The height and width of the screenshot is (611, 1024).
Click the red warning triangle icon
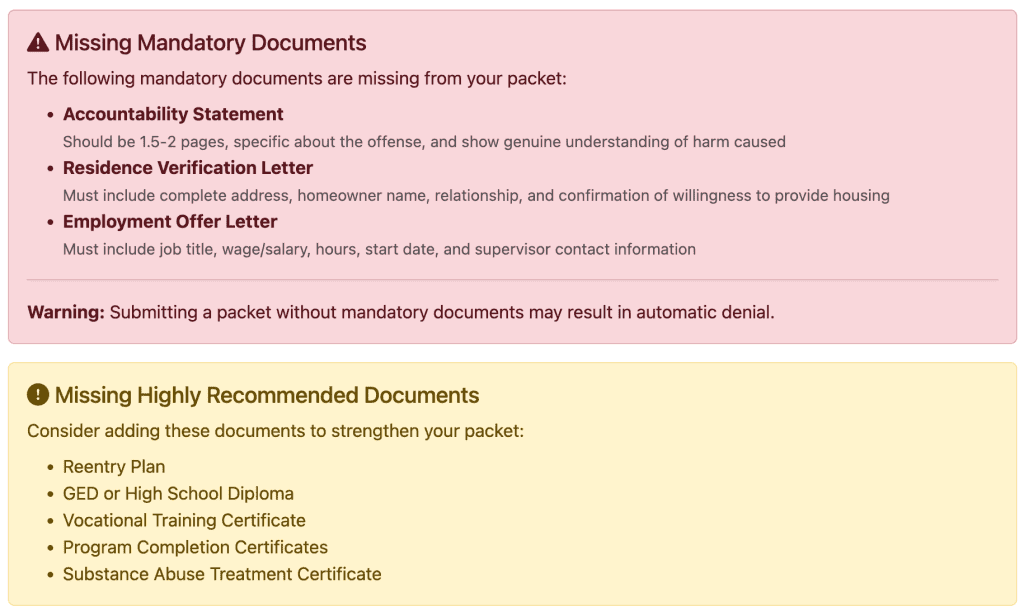click(38, 43)
